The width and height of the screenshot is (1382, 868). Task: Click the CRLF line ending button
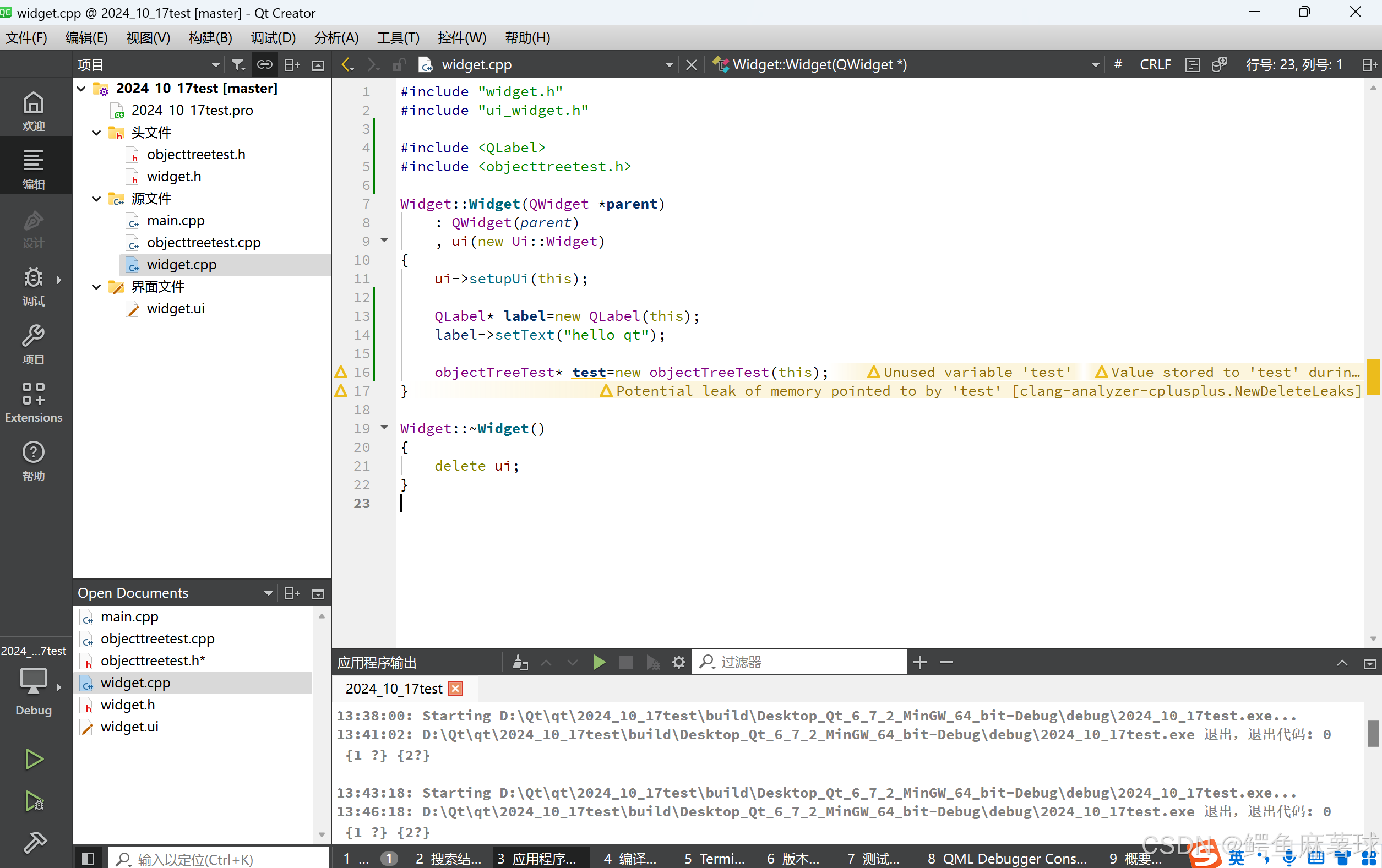click(1155, 65)
